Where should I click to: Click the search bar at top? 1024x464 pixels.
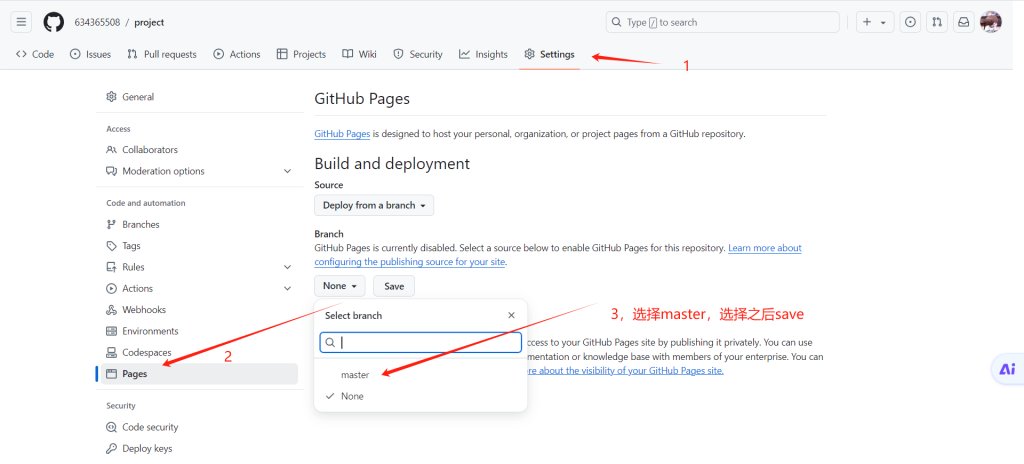point(722,22)
